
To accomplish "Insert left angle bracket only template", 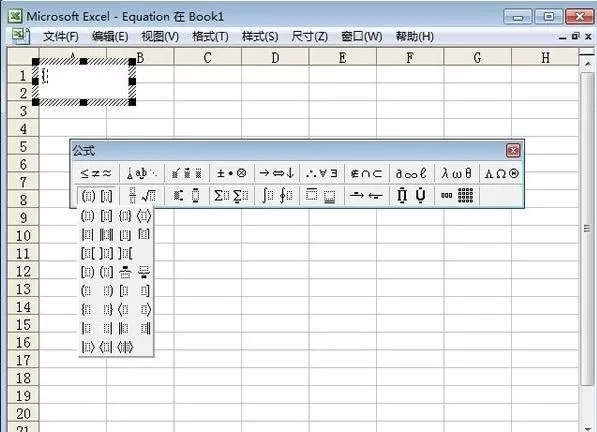I will coord(124,309).
